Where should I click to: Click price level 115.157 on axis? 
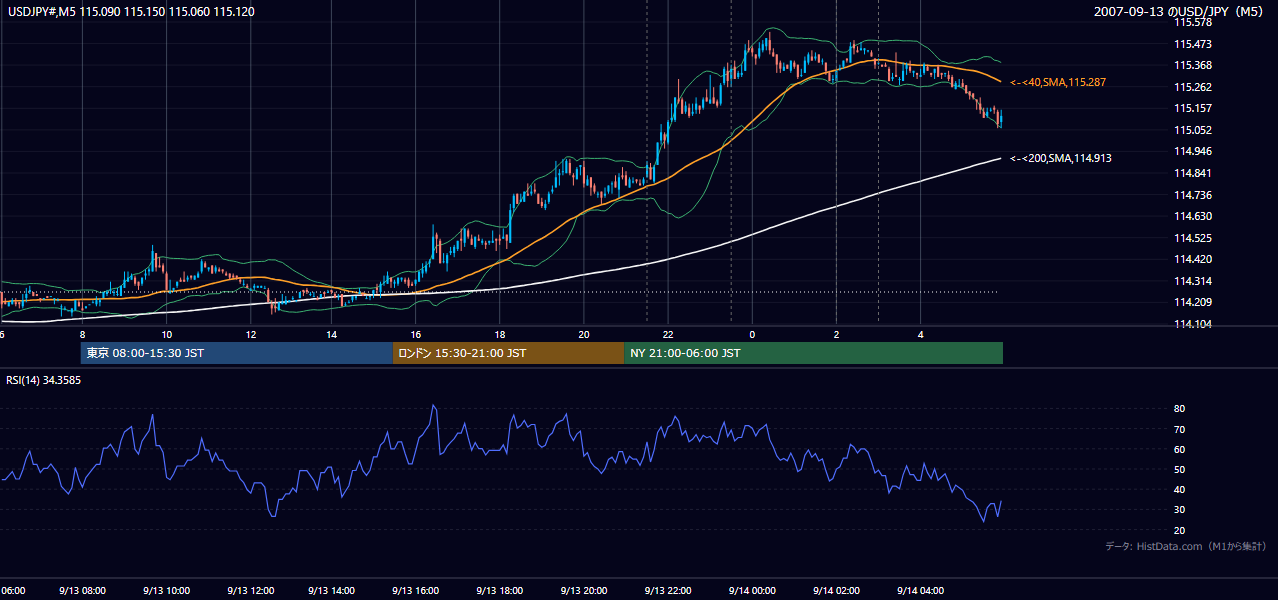1192,108
